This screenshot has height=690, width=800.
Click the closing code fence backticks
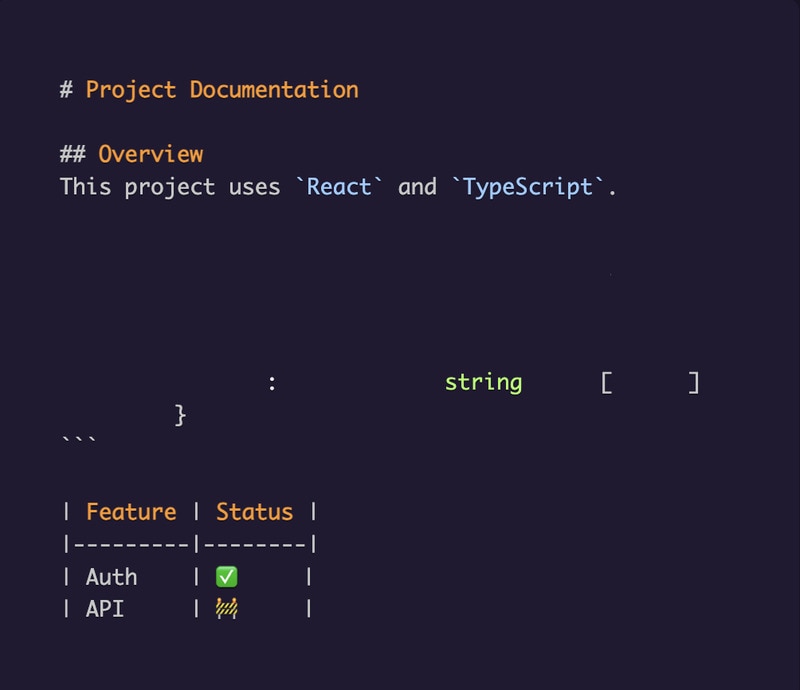click(x=79, y=440)
